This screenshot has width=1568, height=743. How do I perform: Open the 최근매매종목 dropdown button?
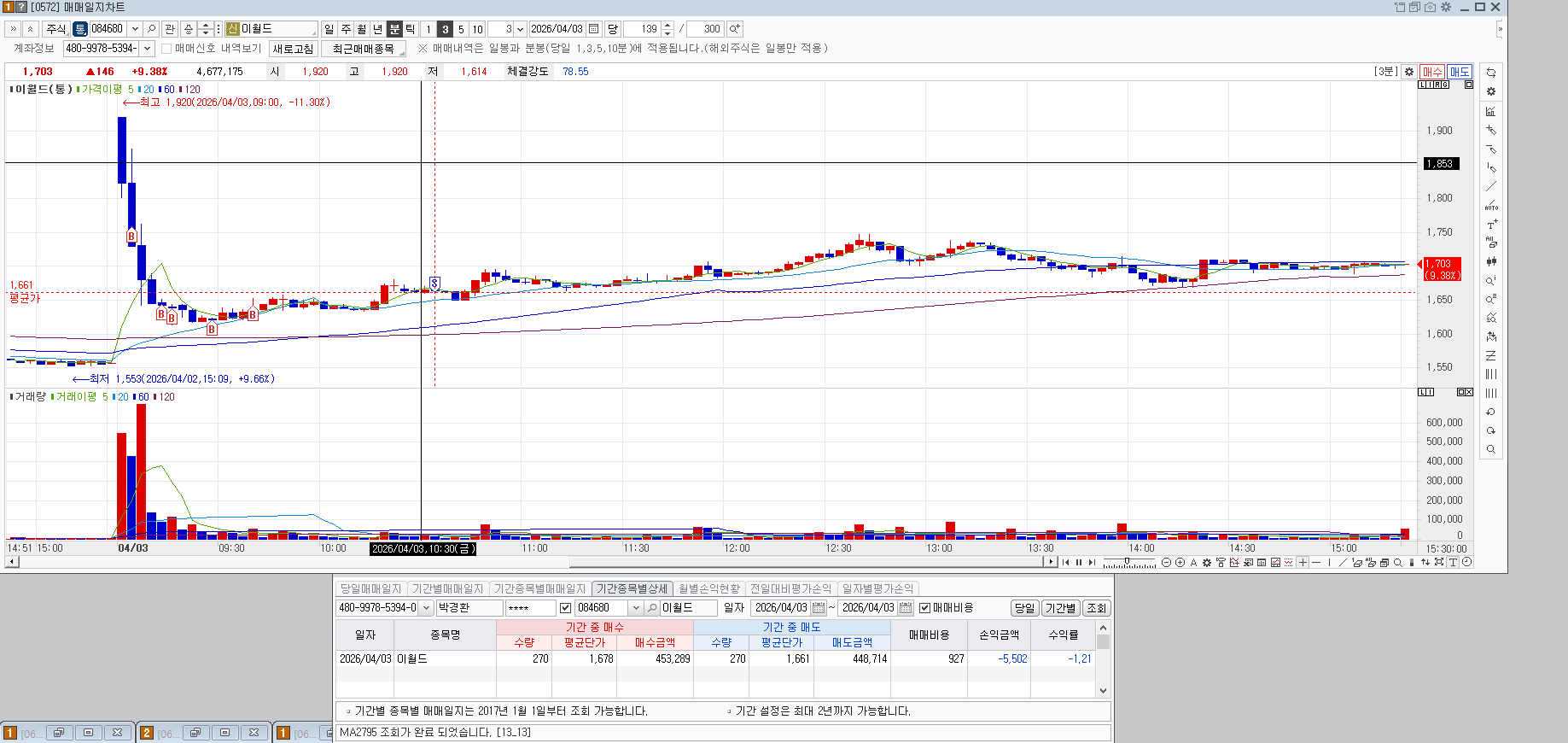point(364,49)
